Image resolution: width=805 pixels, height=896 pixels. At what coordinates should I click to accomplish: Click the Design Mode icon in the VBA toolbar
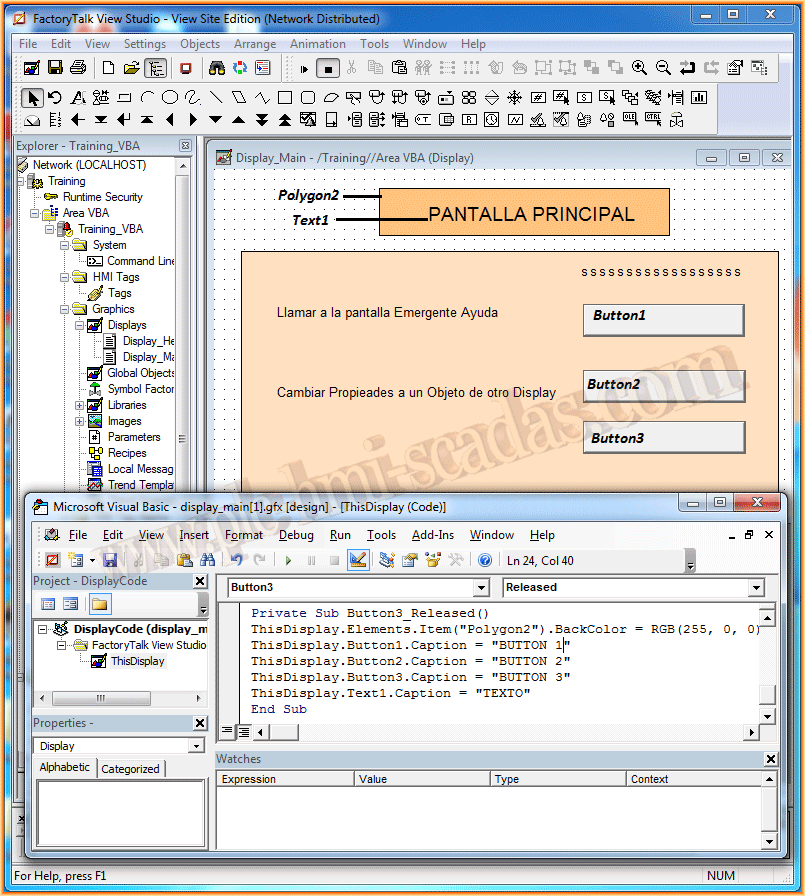(x=357, y=560)
